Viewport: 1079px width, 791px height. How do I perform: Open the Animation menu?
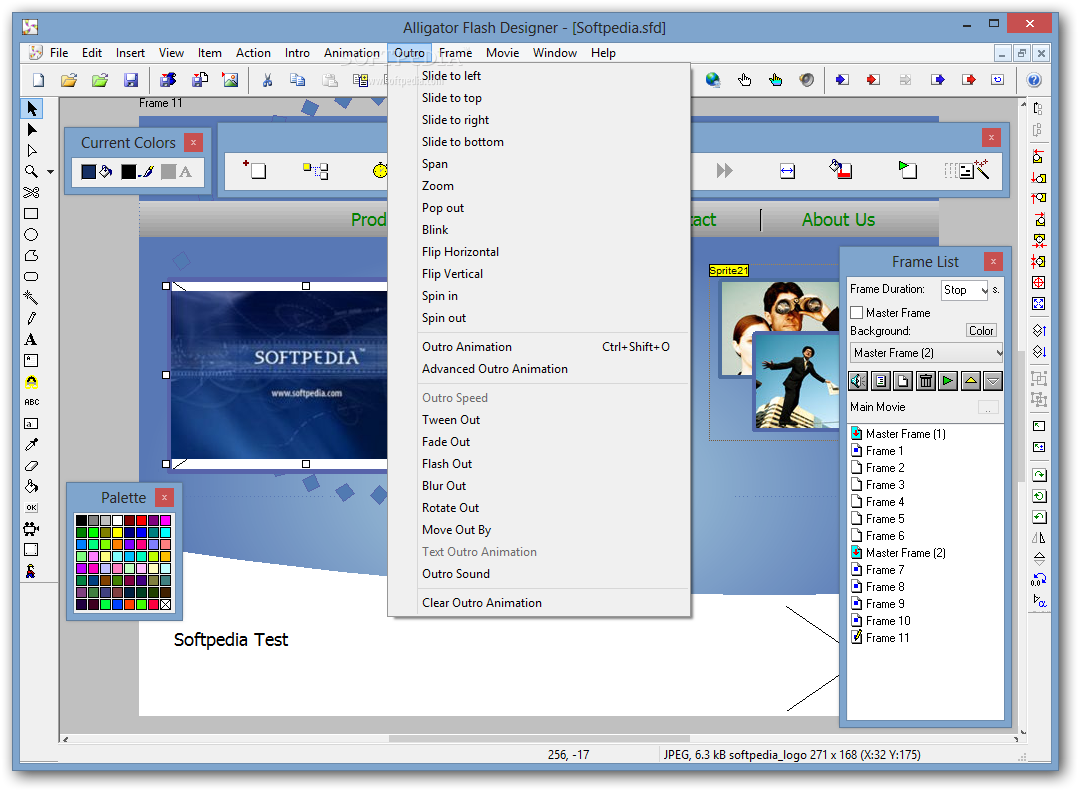coord(352,53)
